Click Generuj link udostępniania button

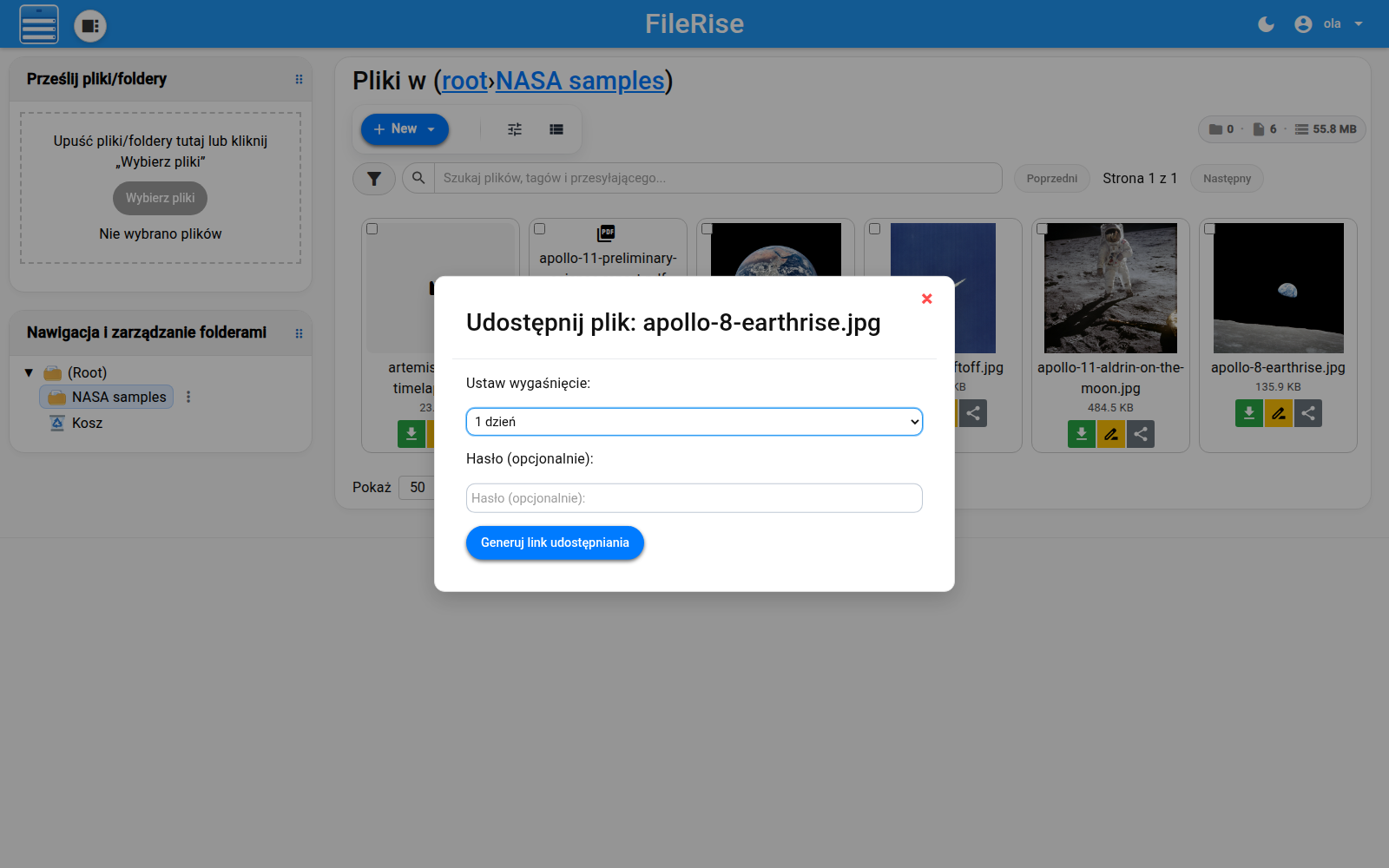coord(555,542)
